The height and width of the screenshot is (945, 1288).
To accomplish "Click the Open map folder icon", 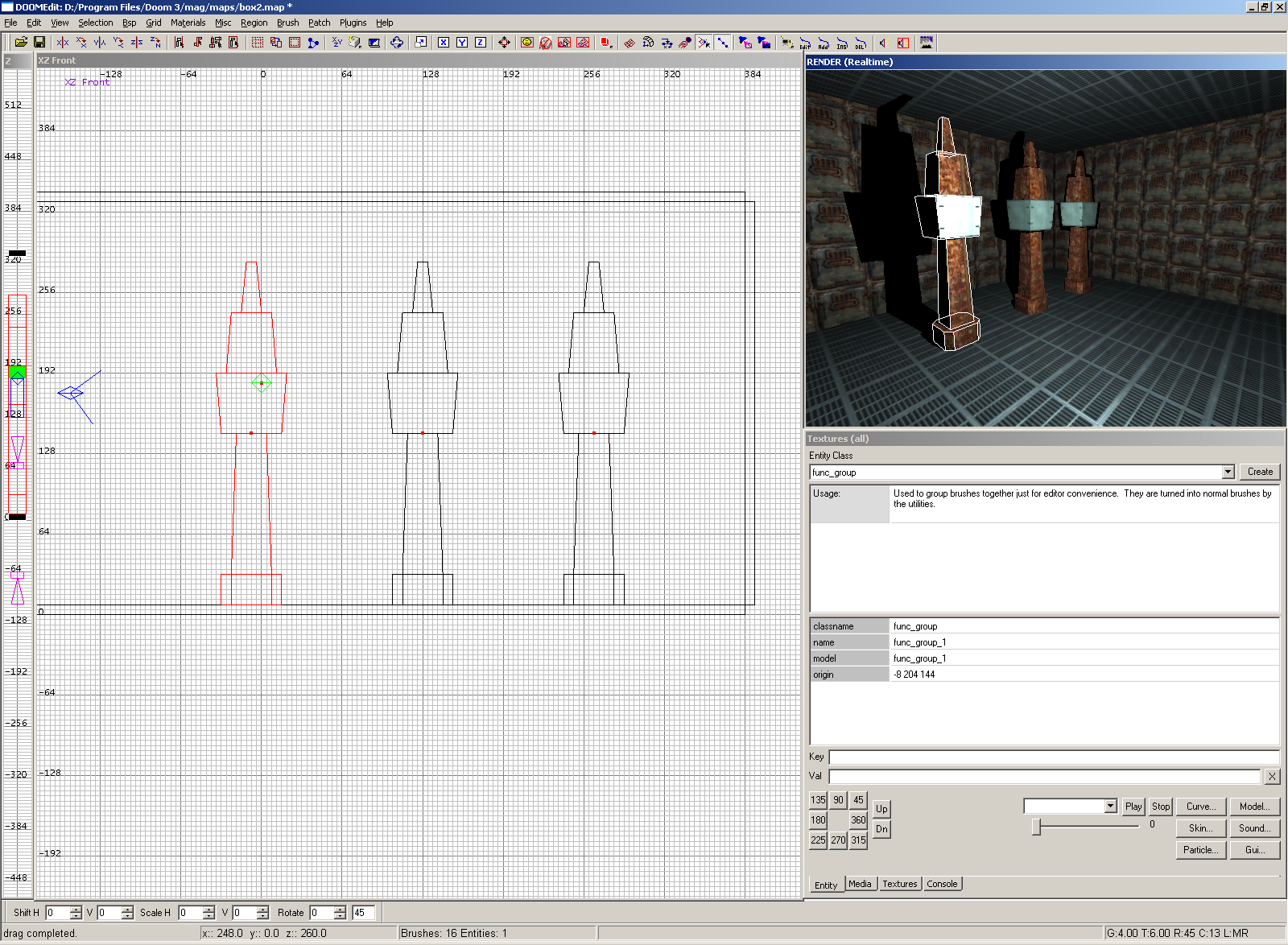I will click(21, 43).
